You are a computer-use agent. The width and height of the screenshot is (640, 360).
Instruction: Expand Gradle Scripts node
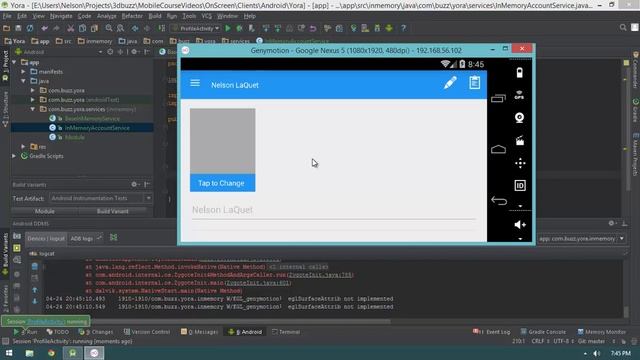pyautogui.click(x=15, y=156)
